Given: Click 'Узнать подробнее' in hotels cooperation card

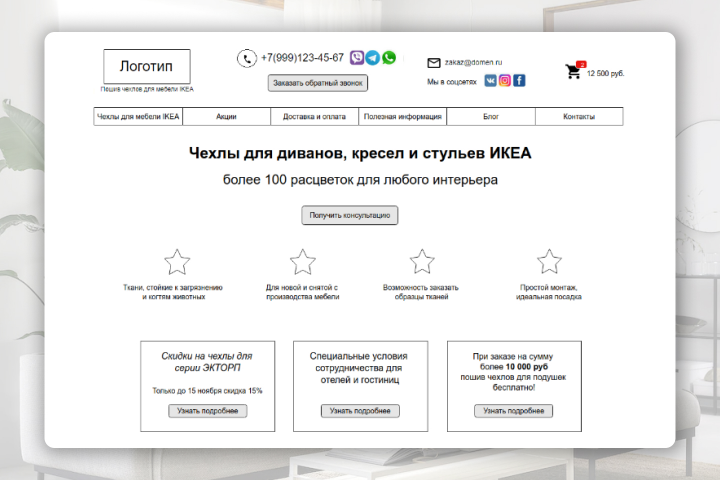Looking at the screenshot, I should [x=360, y=411].
